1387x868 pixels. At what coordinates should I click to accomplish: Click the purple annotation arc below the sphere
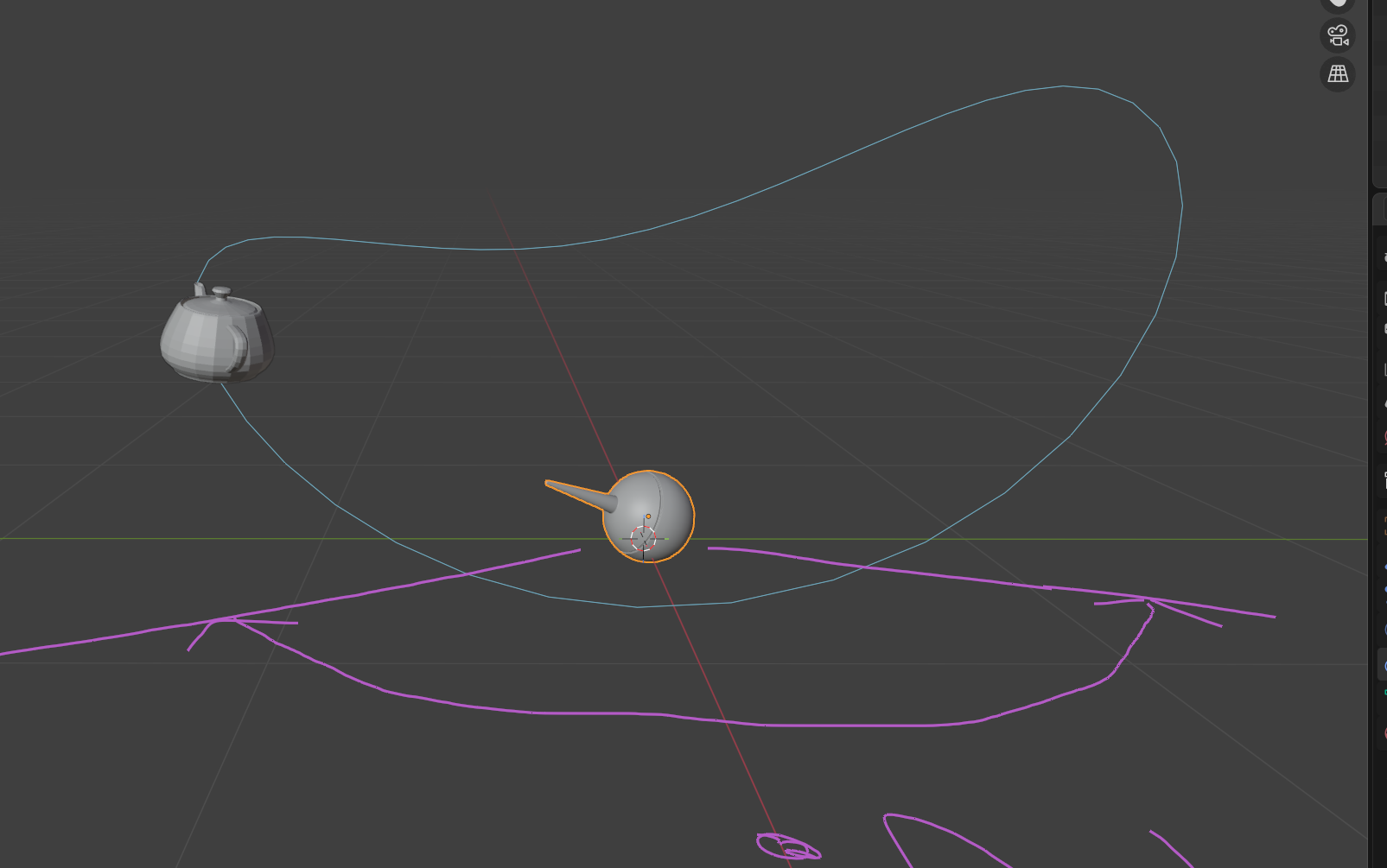point(691,717)
